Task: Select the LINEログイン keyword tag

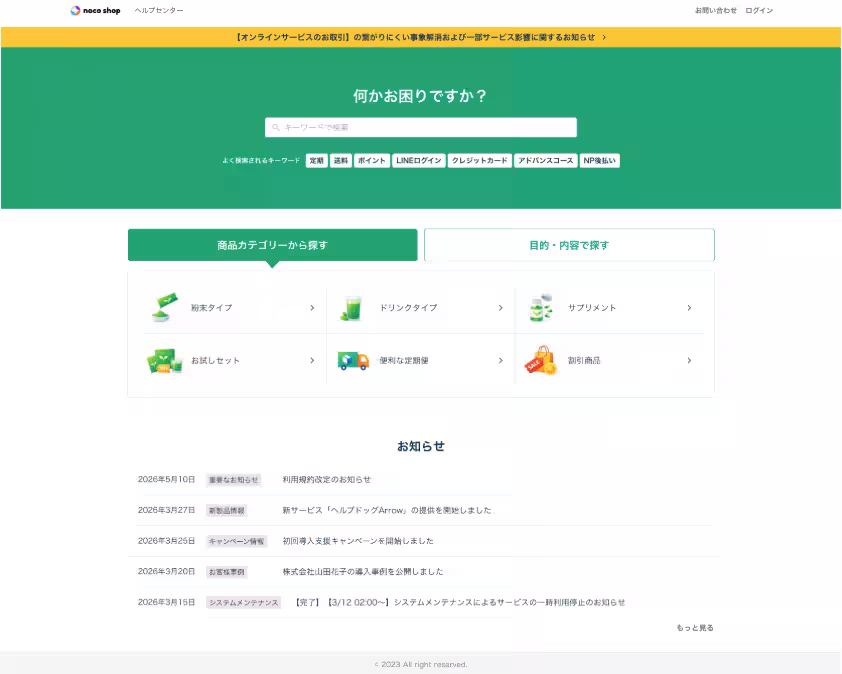Action: (419, 161)
